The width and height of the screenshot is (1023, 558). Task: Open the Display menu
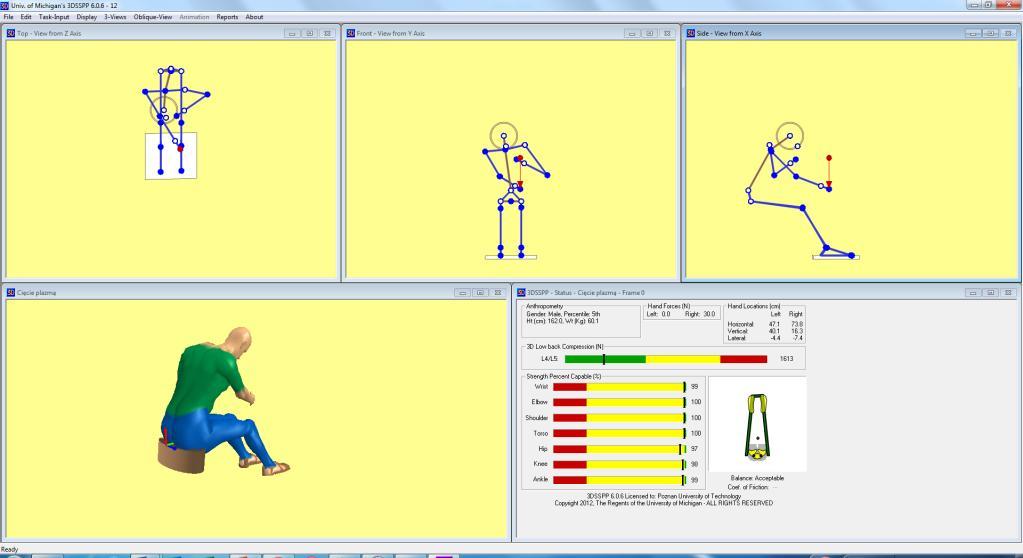point(87,17)
